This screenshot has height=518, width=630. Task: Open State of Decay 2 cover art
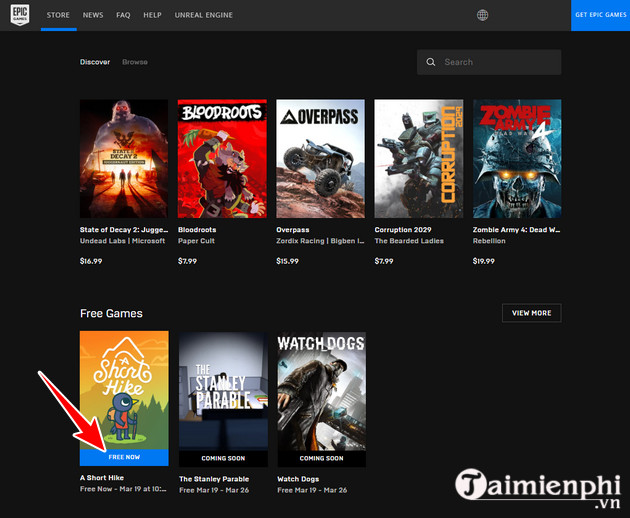124,159
